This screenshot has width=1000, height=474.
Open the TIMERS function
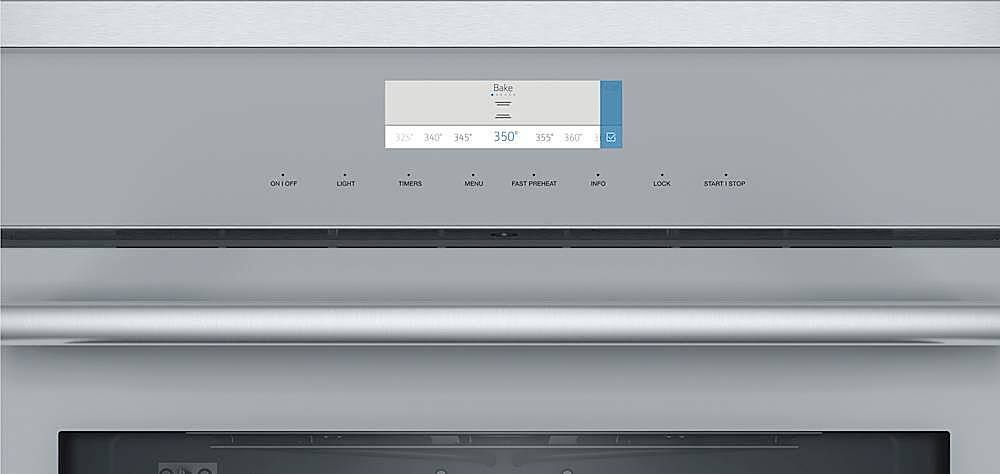click(410, 184)
